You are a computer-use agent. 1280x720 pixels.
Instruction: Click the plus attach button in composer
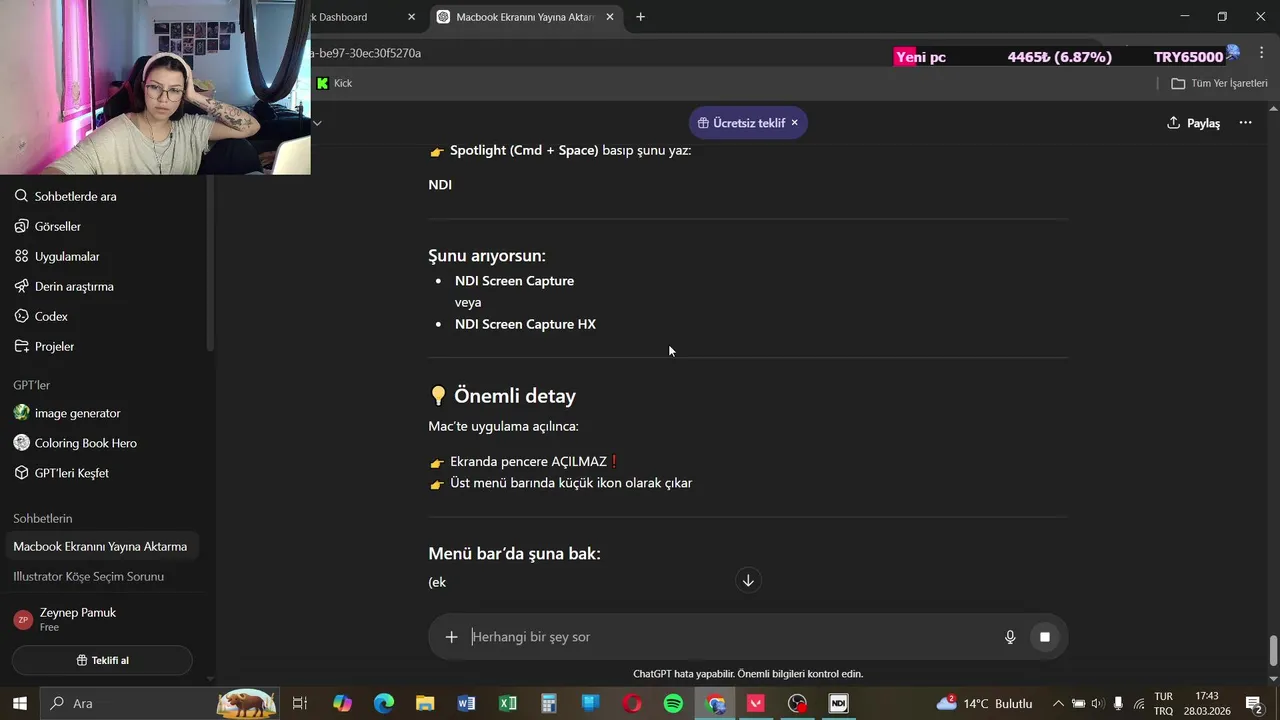click(451, 637)
